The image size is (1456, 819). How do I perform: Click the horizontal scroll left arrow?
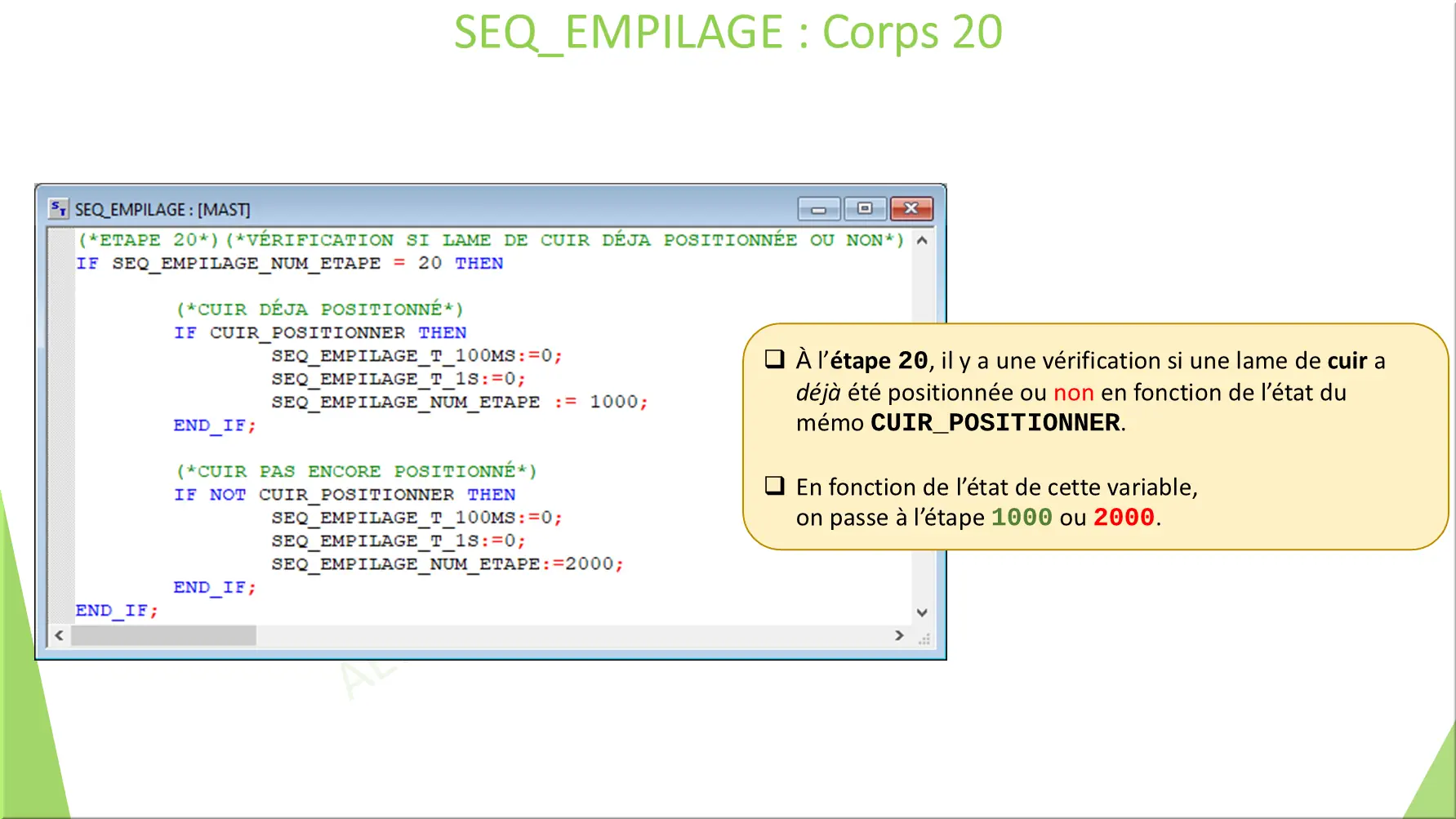pos(58,635)
